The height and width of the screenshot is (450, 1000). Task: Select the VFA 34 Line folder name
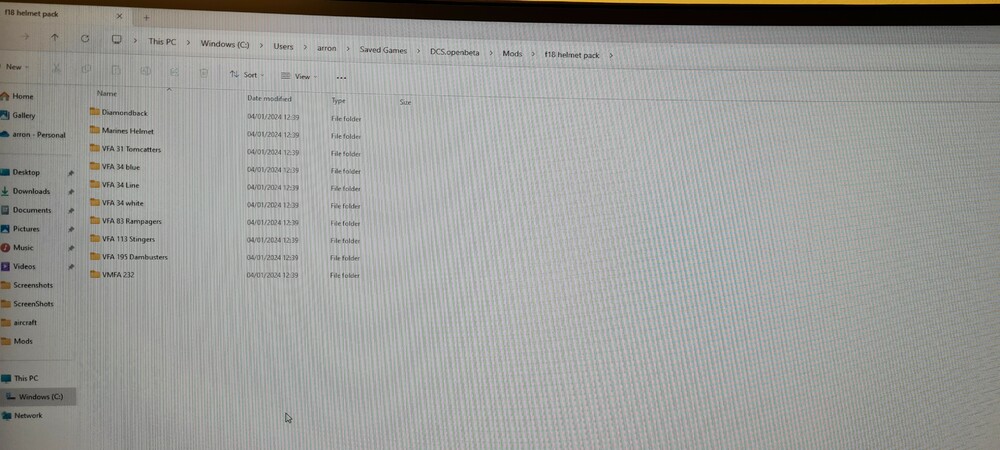pos(121,185)
